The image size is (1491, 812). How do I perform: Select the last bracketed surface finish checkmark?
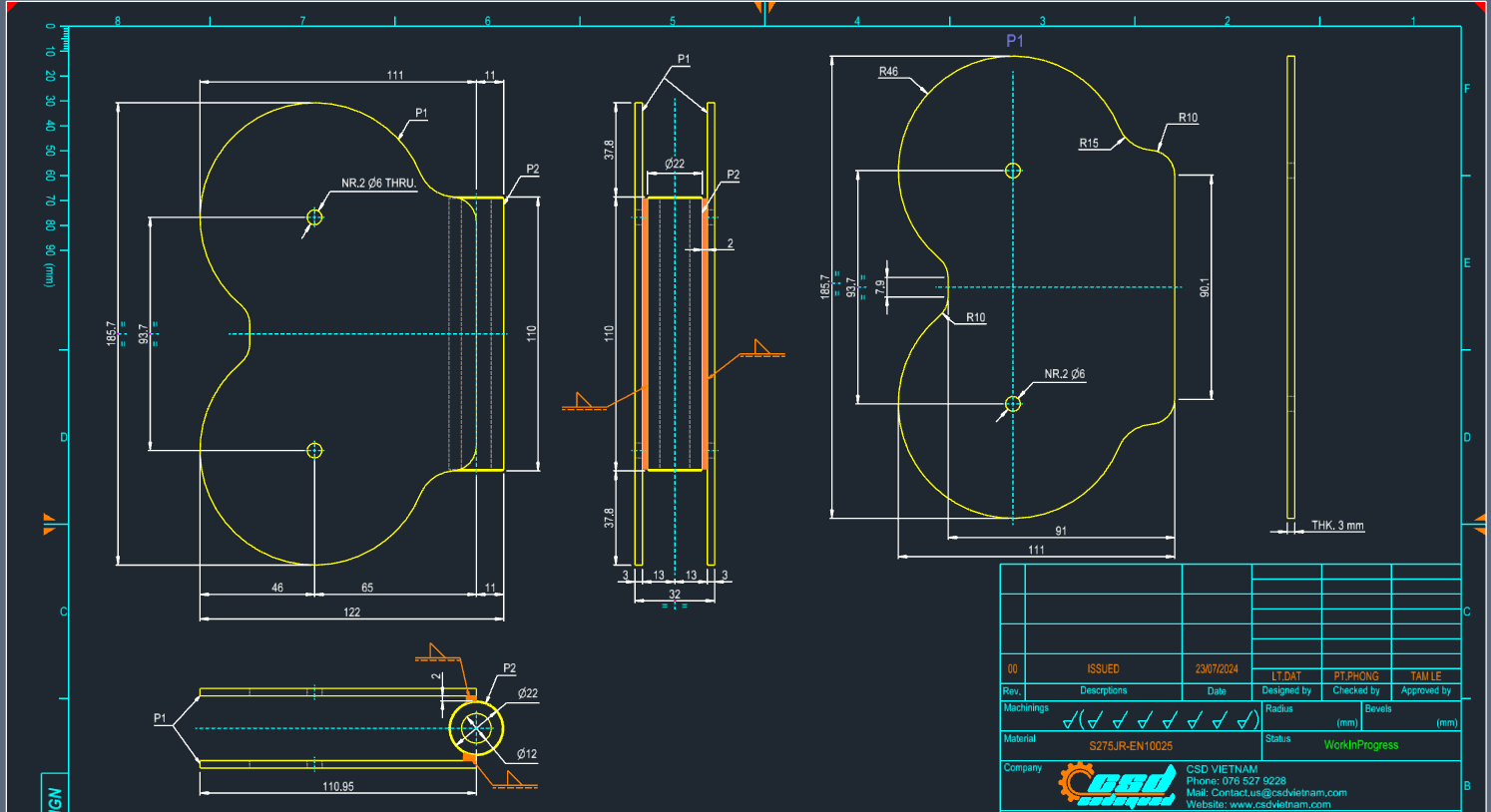point(1244,716)
